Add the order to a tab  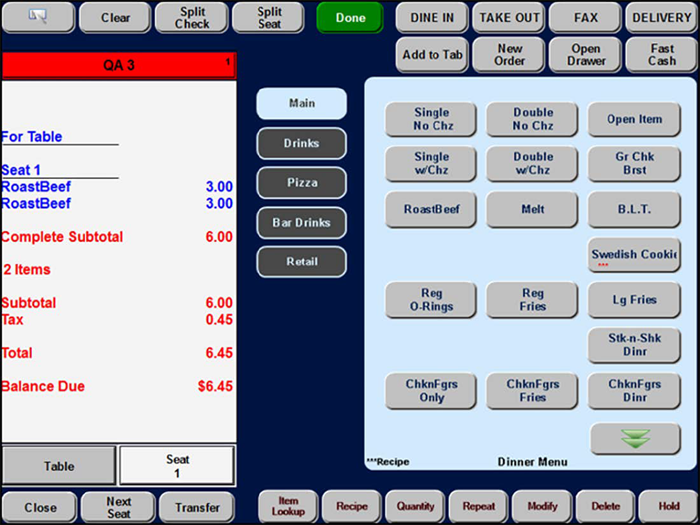432,54
